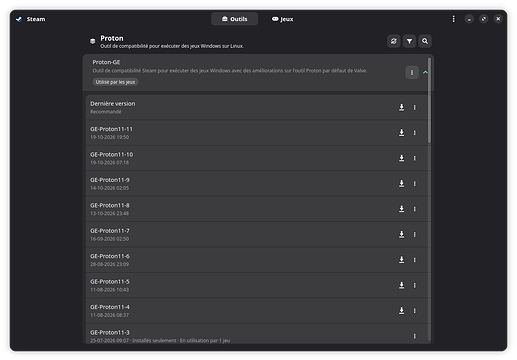Collapse the Proton-GE section chevron

(425, 72)
